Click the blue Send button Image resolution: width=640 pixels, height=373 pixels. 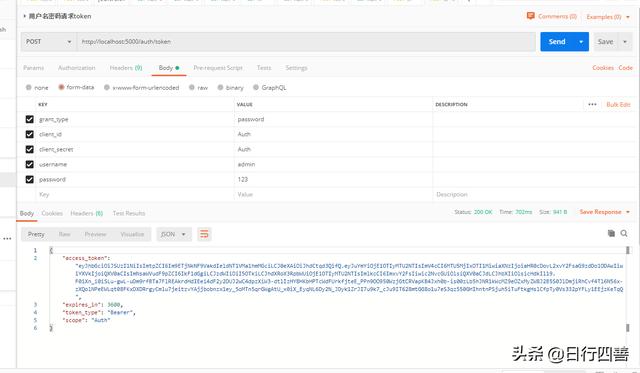pyautogui.click(x=557, y=42)
